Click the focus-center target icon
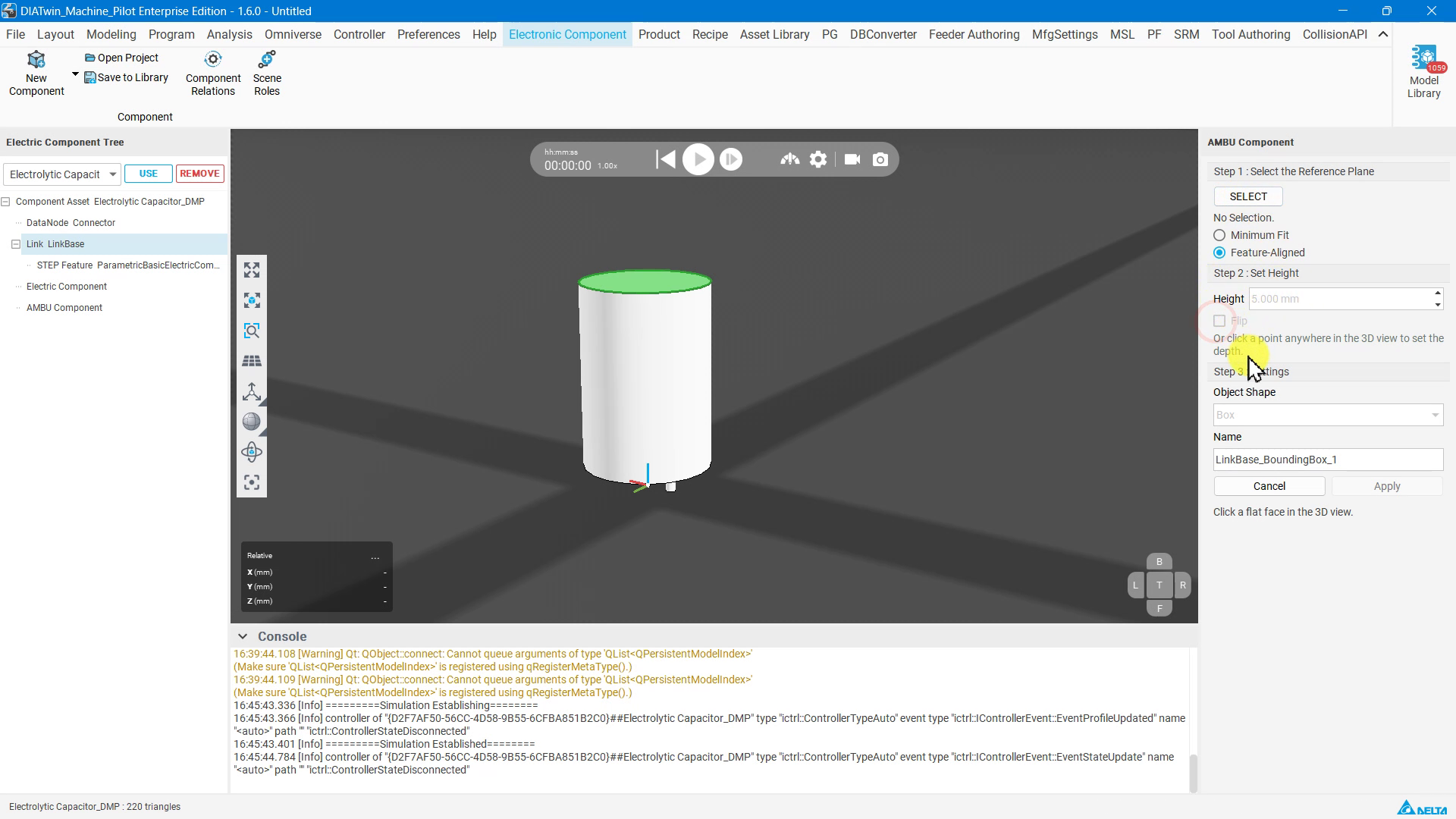This screenshot has height=819, width=1456. [x=252, y=482]
